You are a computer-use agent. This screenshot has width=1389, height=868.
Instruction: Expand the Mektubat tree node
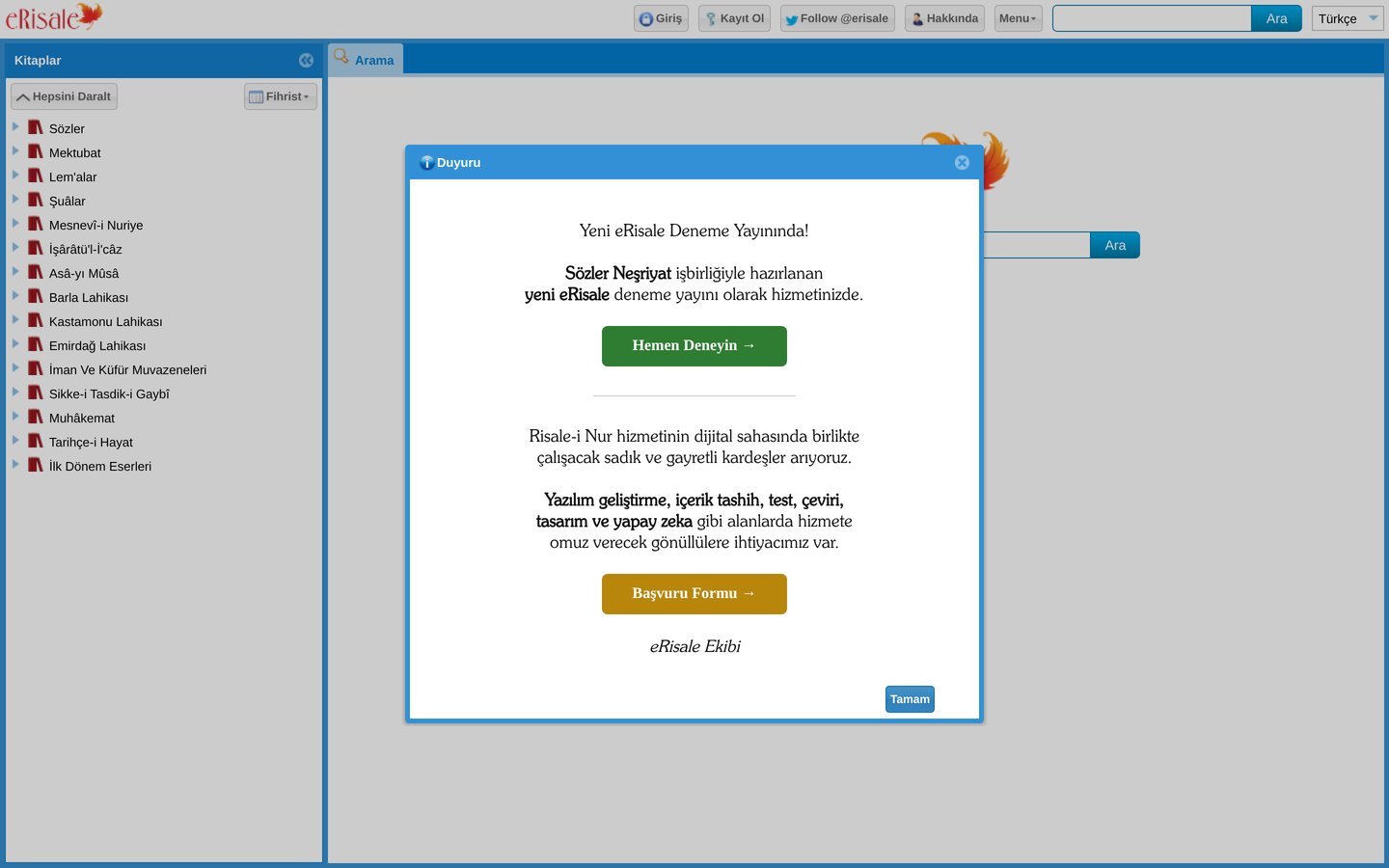coord(15,150)
